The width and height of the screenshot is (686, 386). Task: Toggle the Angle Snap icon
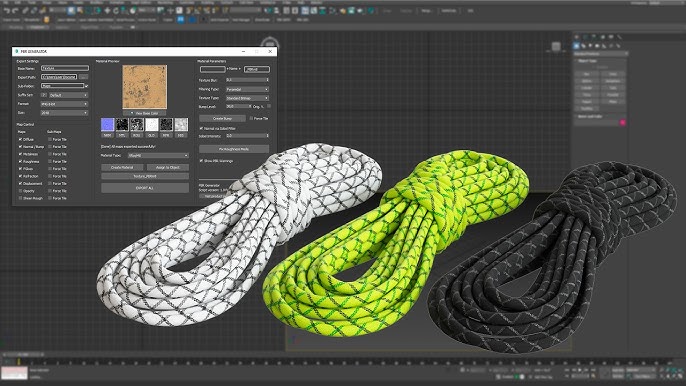click(x=199, y=11)
